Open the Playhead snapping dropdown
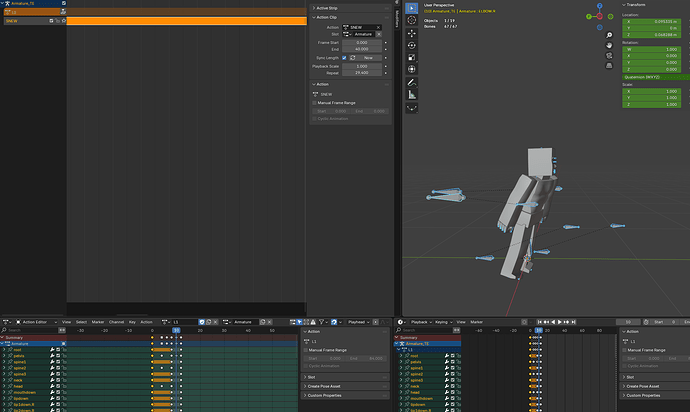Viewport: 690px width, 412px height. coord(359,322)
